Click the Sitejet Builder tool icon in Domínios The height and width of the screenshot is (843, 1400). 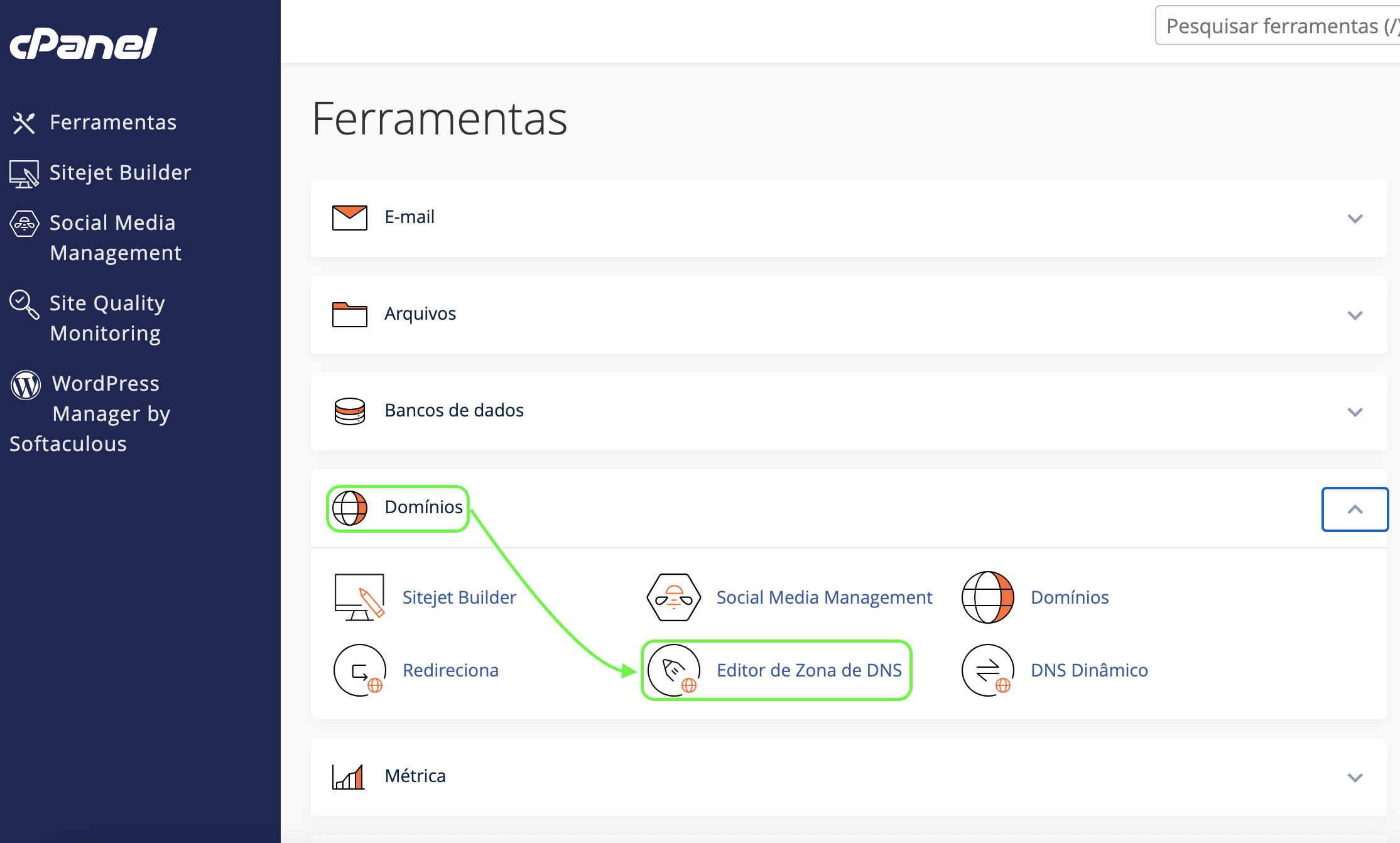tap(359, 597)
